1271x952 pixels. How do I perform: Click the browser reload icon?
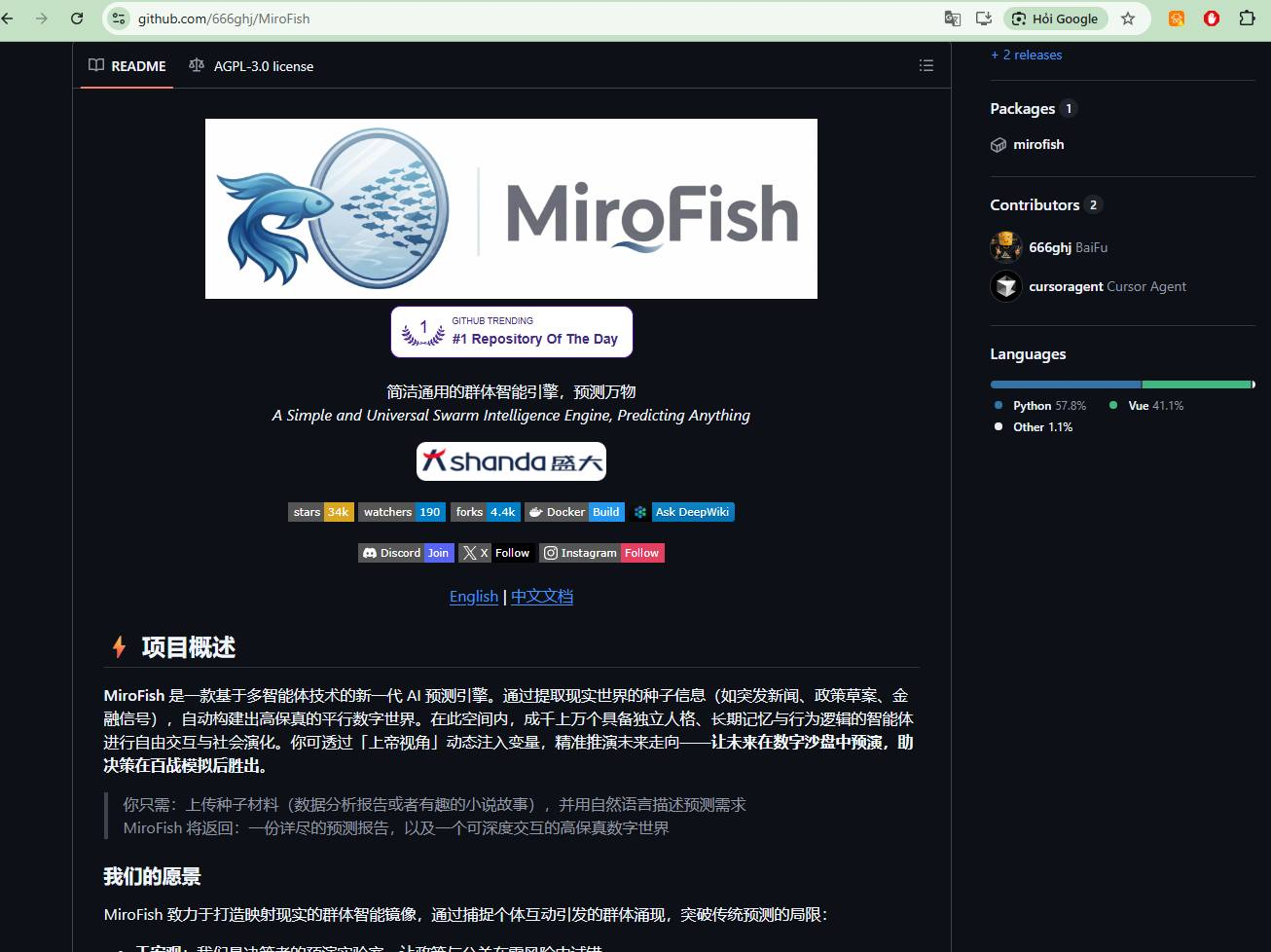77,18
